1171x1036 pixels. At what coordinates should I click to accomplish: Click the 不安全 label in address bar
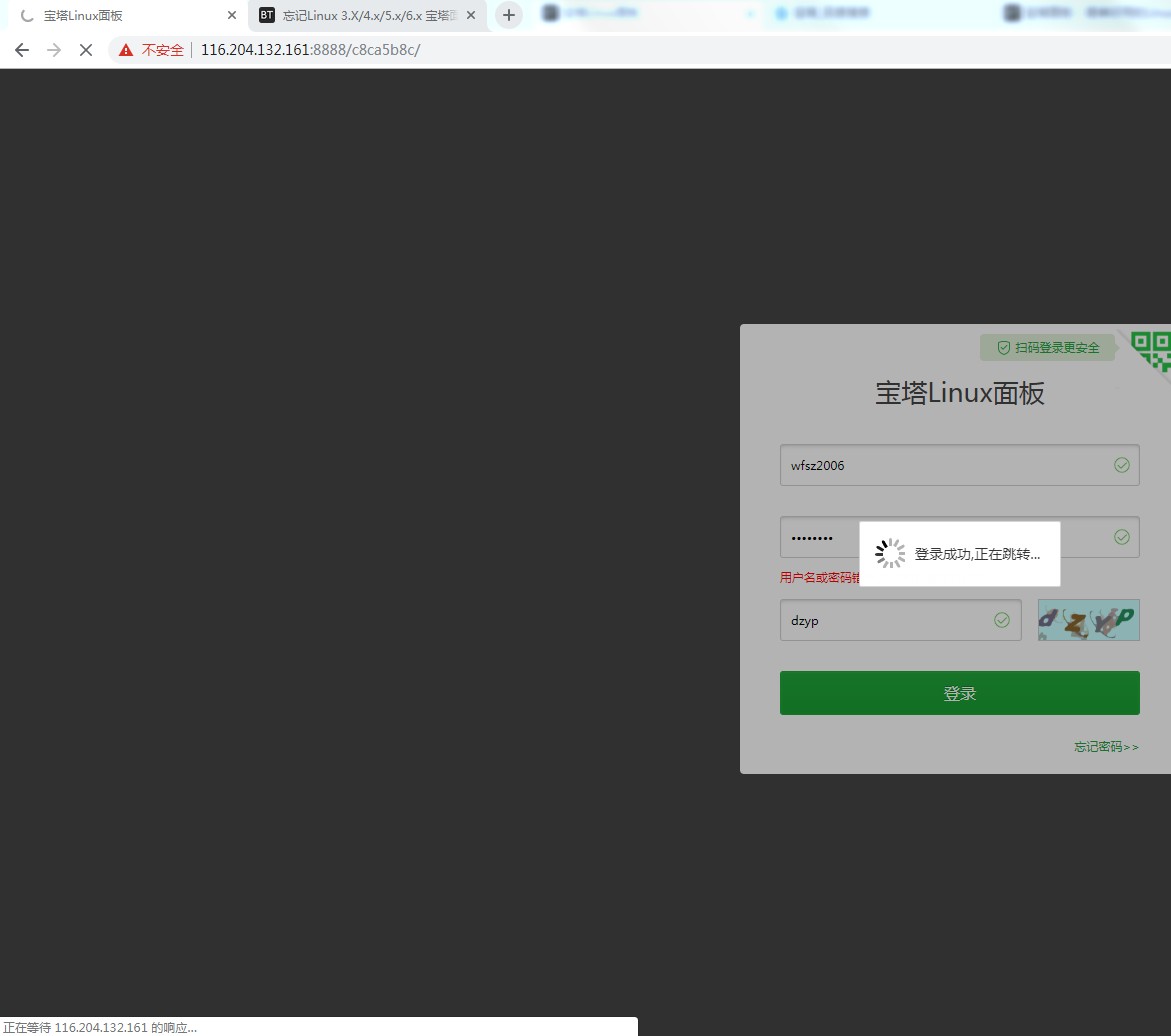point(163,50)
